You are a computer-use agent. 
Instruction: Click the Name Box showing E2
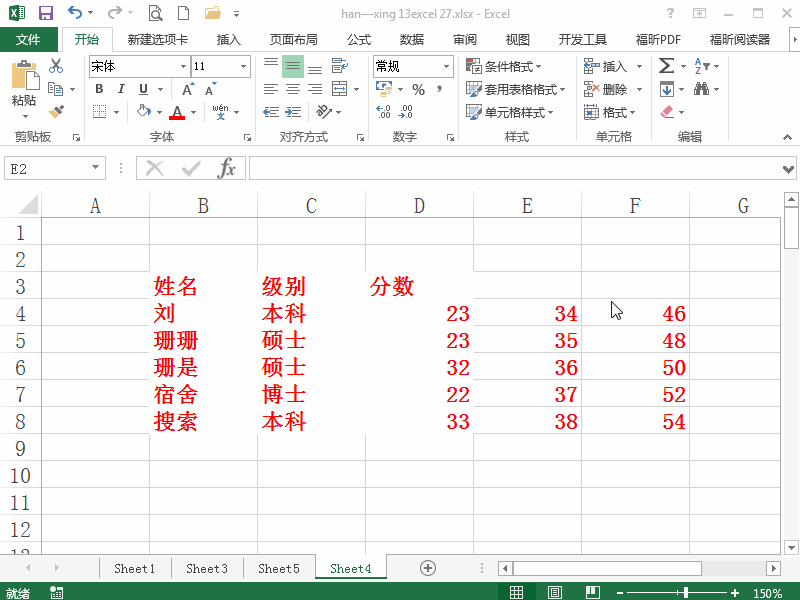point(47,168)
